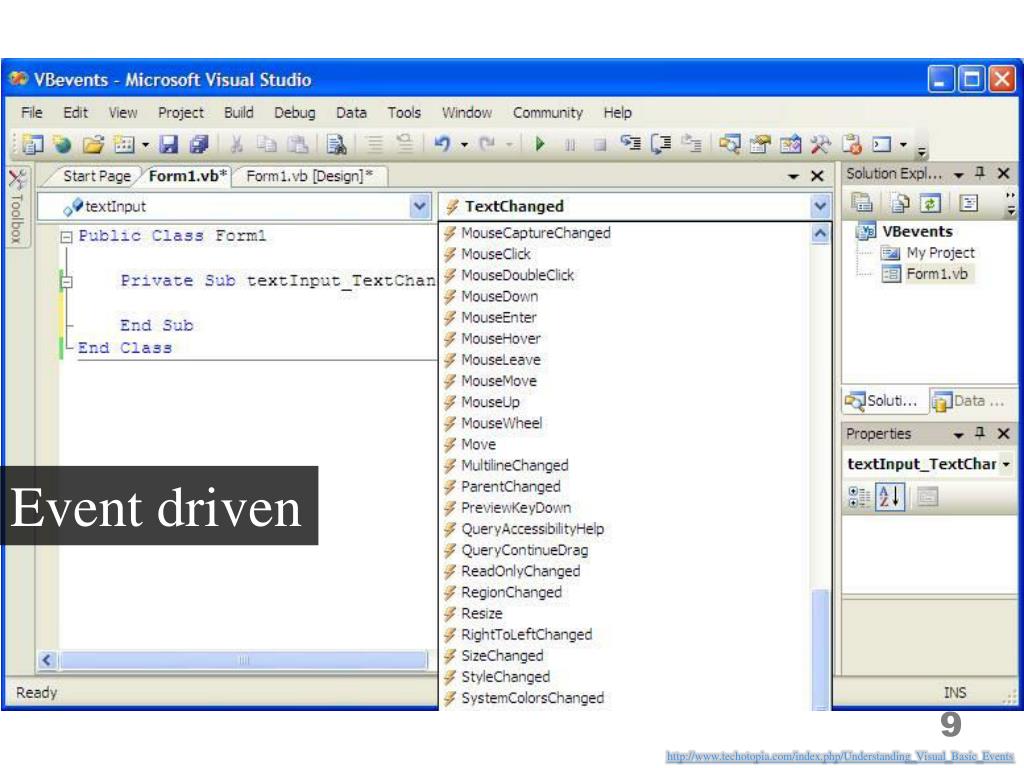Image resolution: width=1024 pixels, height=768 pixels.
Task: Open Solution Explorer window position dropdown
Action: click(x=959, y=174)
